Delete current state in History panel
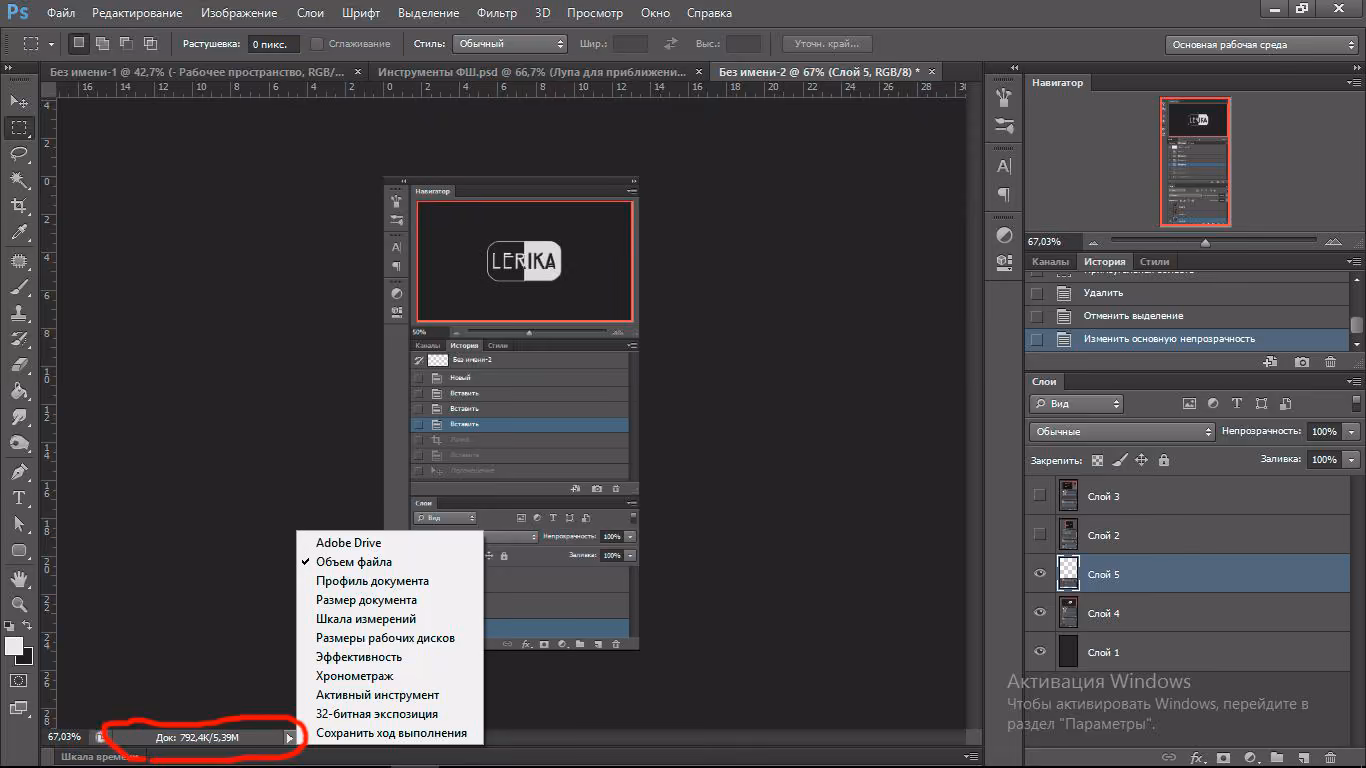Screen dimensions: 1366x768 pyautogui.click(x=1330, y=362)
